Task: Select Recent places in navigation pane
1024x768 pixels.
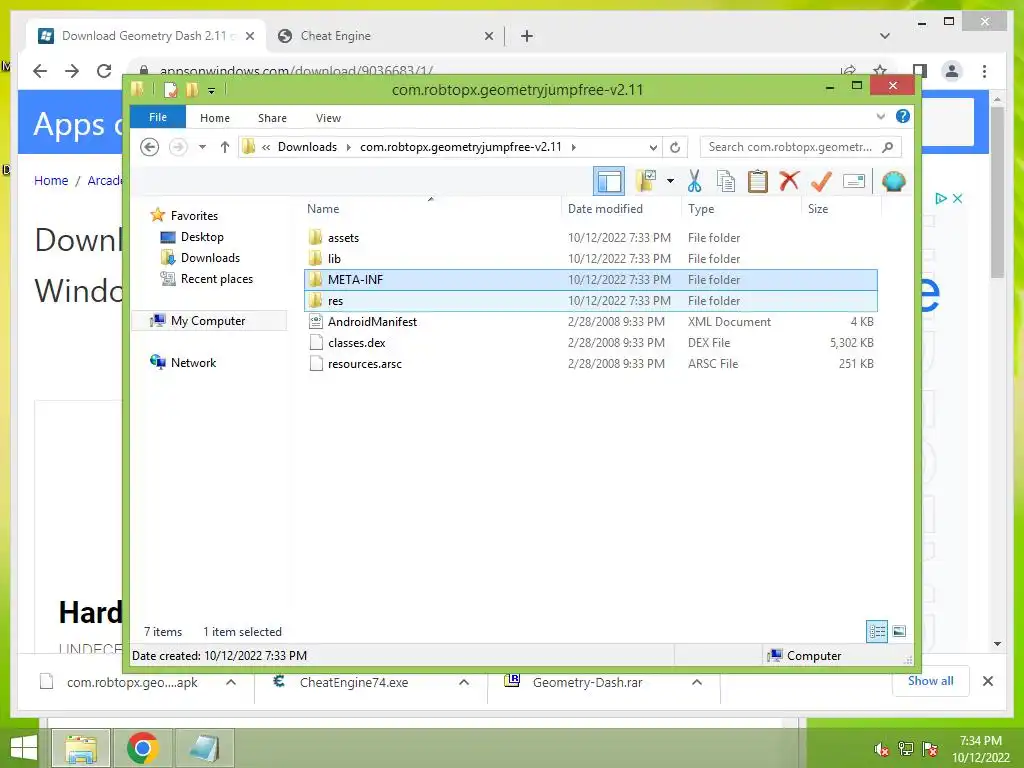Action: 216,279
